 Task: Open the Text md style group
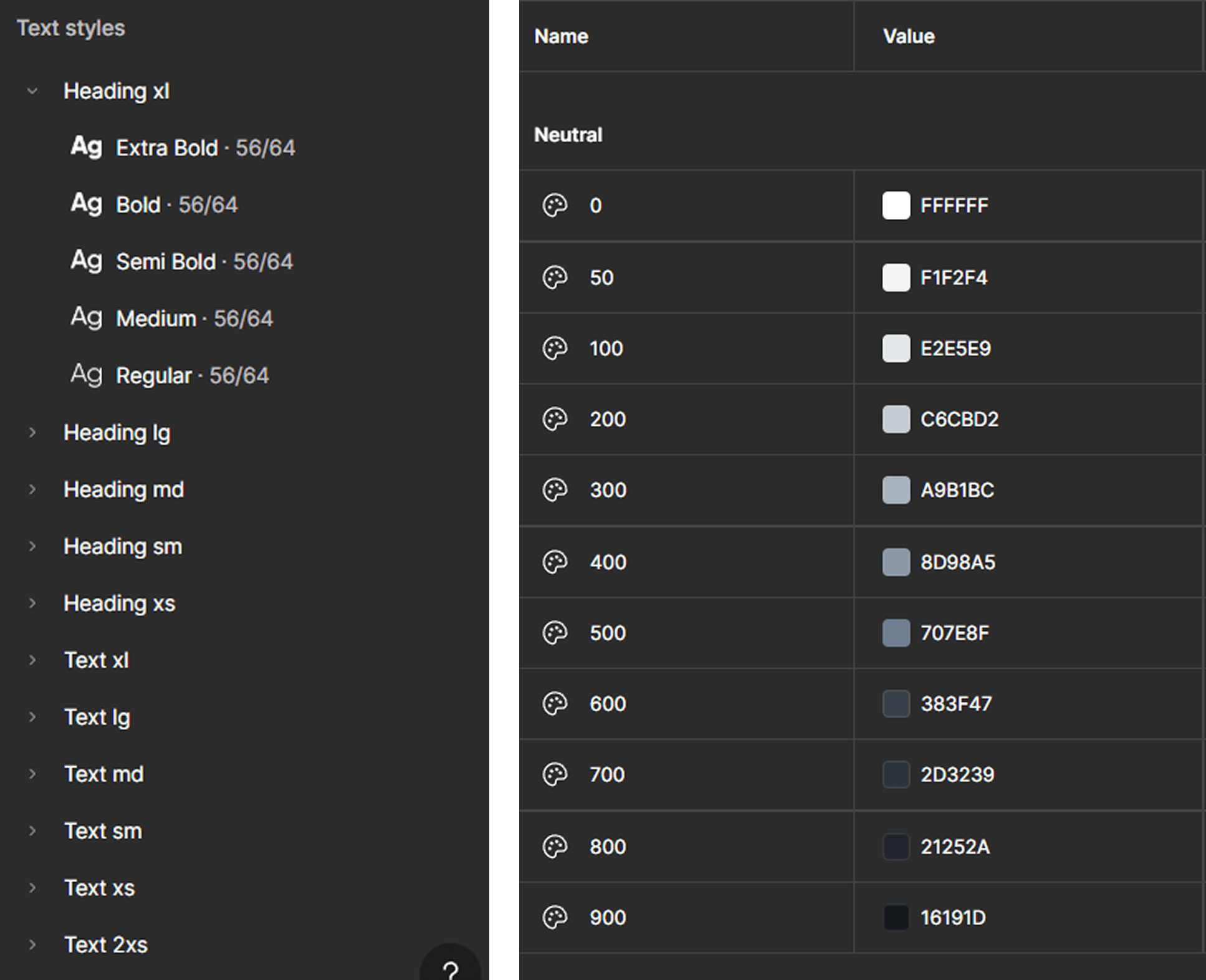coord(32,774)
